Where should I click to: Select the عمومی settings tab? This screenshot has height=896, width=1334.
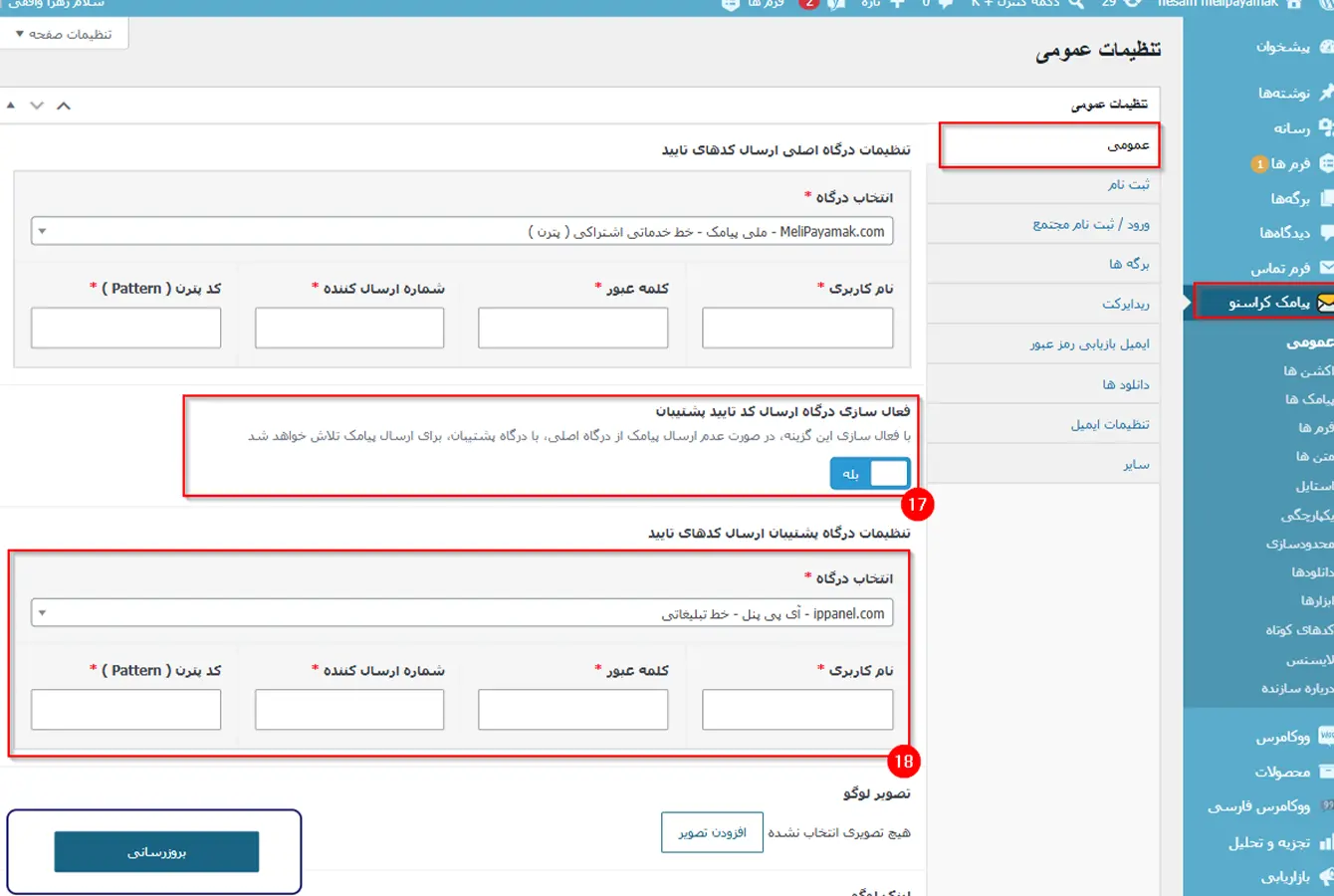click(1049, 145)
